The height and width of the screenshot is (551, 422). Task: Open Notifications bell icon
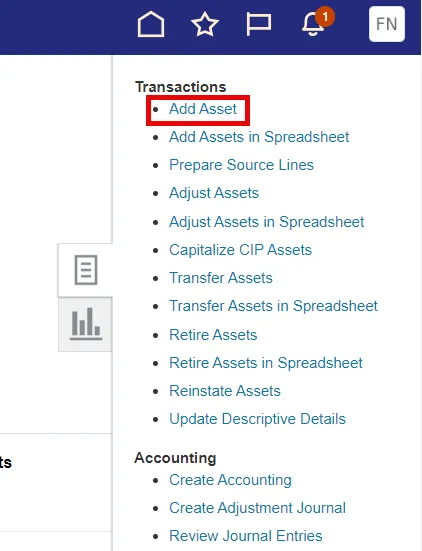314,24
